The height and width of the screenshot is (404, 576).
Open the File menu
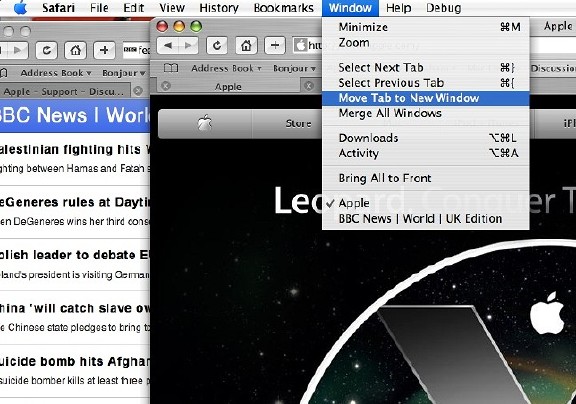click(x=99, y=8)
